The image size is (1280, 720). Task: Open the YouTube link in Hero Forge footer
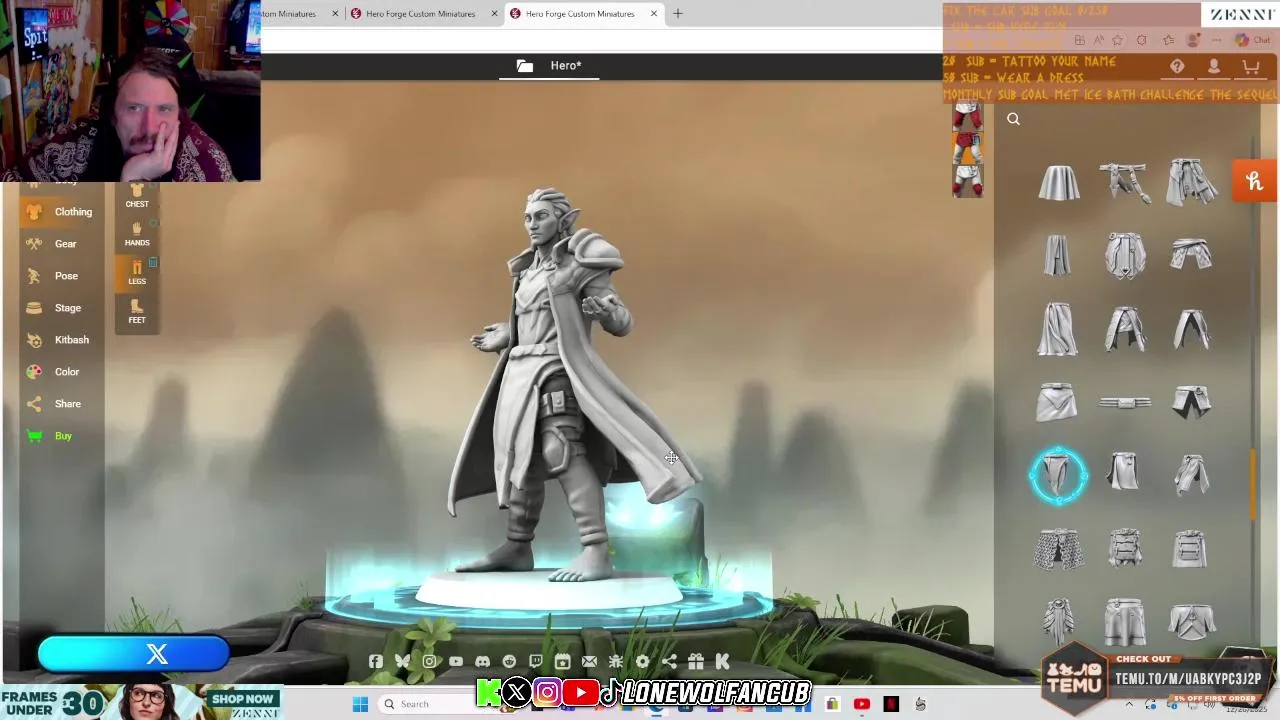pos(455,661)
